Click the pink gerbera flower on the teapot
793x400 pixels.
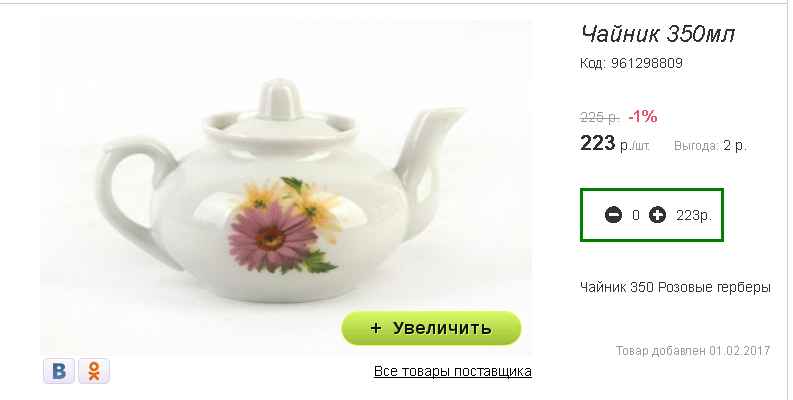tap(269, 236)
